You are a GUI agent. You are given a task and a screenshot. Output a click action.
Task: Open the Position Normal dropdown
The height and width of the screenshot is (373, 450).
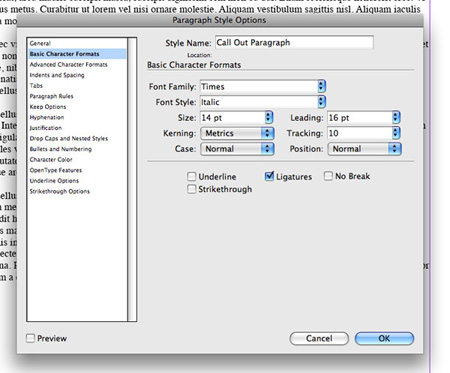coord(365,149)
